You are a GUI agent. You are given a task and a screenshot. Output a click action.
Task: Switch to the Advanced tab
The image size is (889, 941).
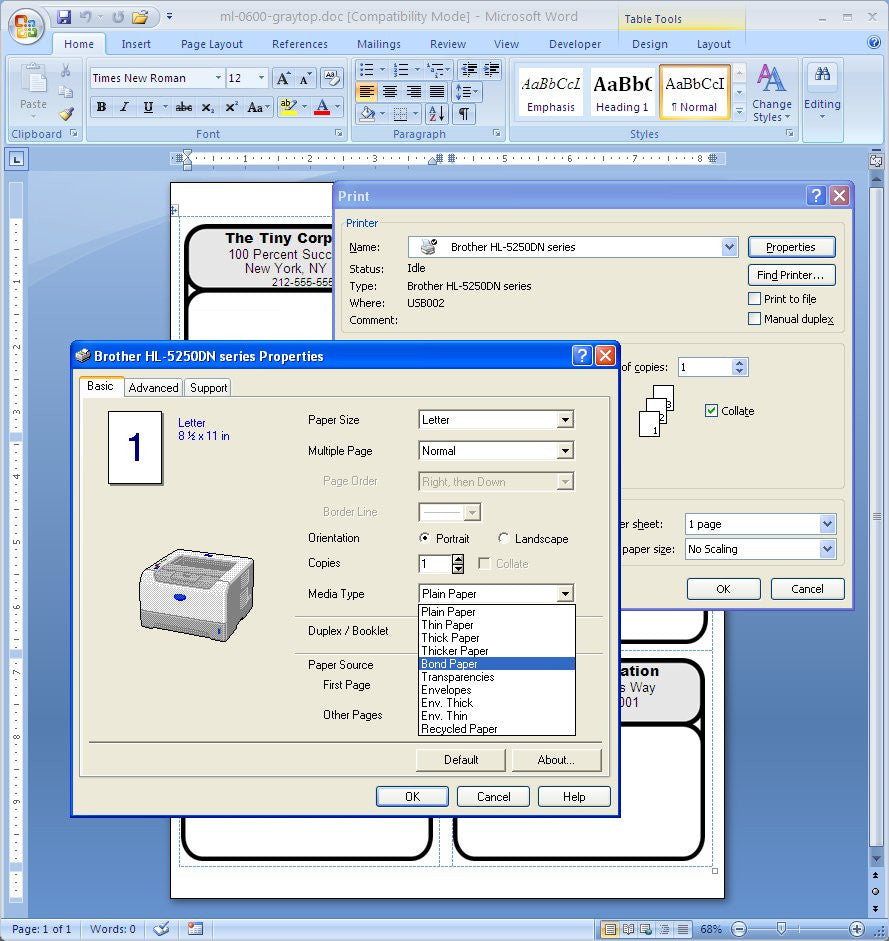(x=153, y=388)
